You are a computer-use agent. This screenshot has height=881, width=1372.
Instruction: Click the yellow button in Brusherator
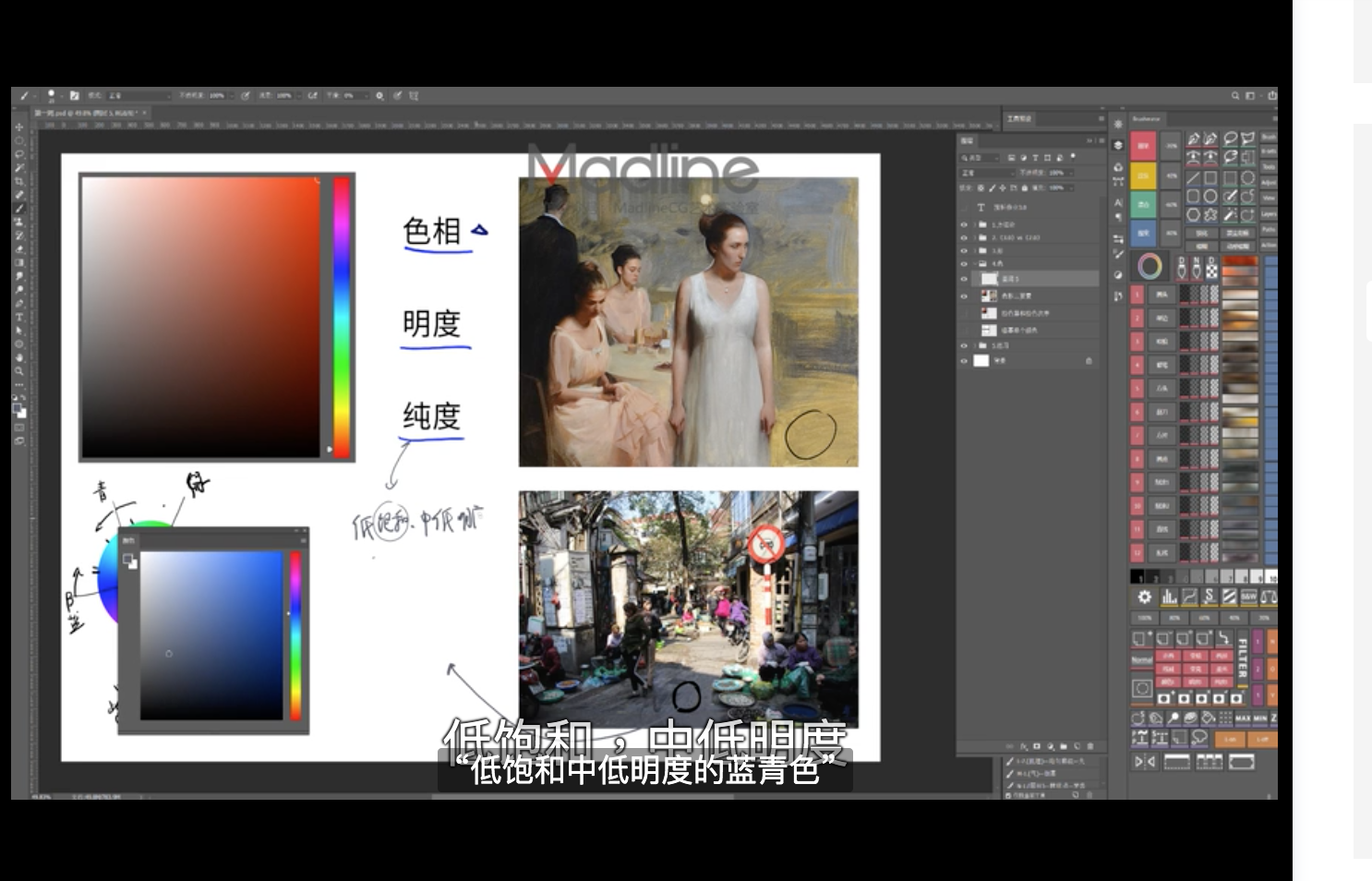click(x=1143, y=175)
